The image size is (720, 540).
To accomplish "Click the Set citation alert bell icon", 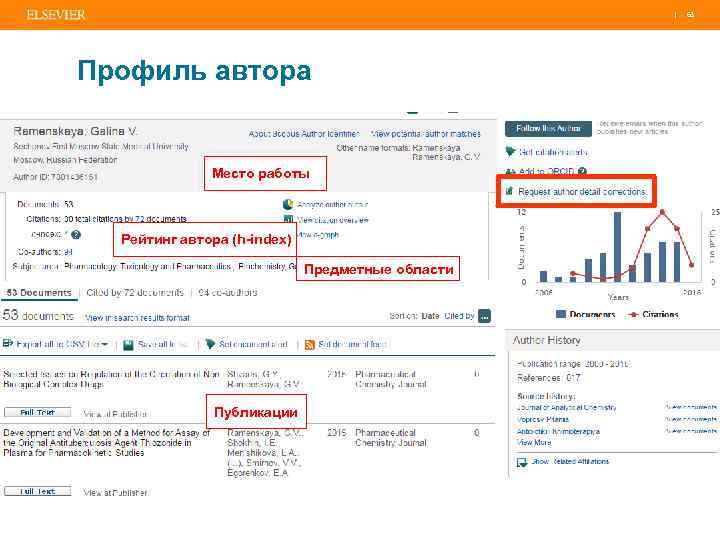I will 510,152.
